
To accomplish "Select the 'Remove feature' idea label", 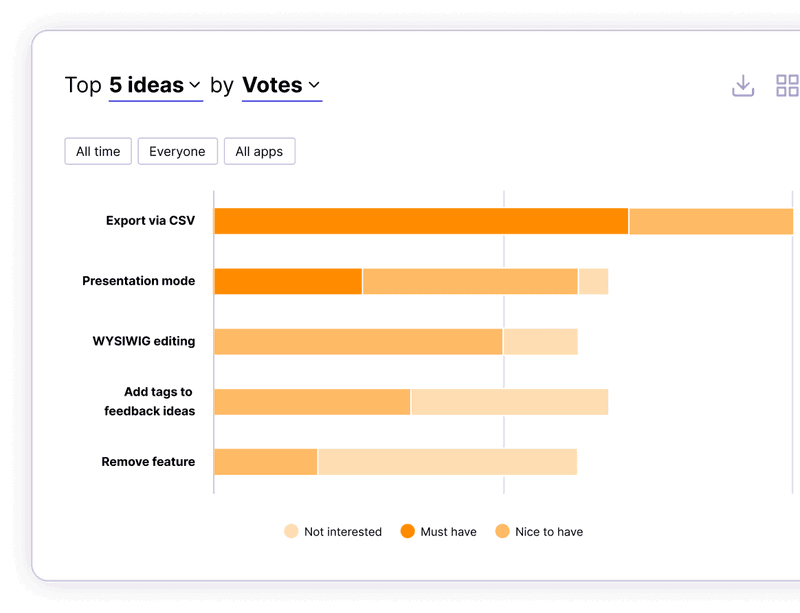I will [148, 462].
